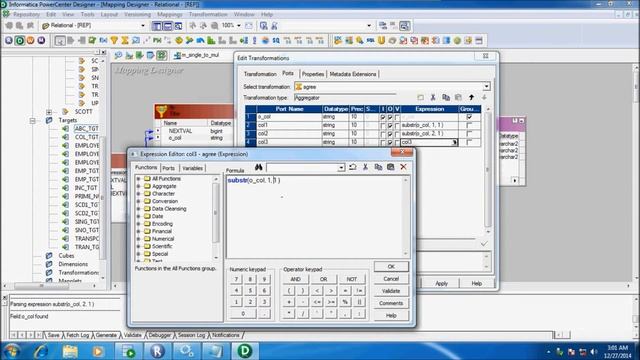Viewport: 640px width, 360px height.
Task: Open the Mappings menu in menu bar
Action: 170,14
